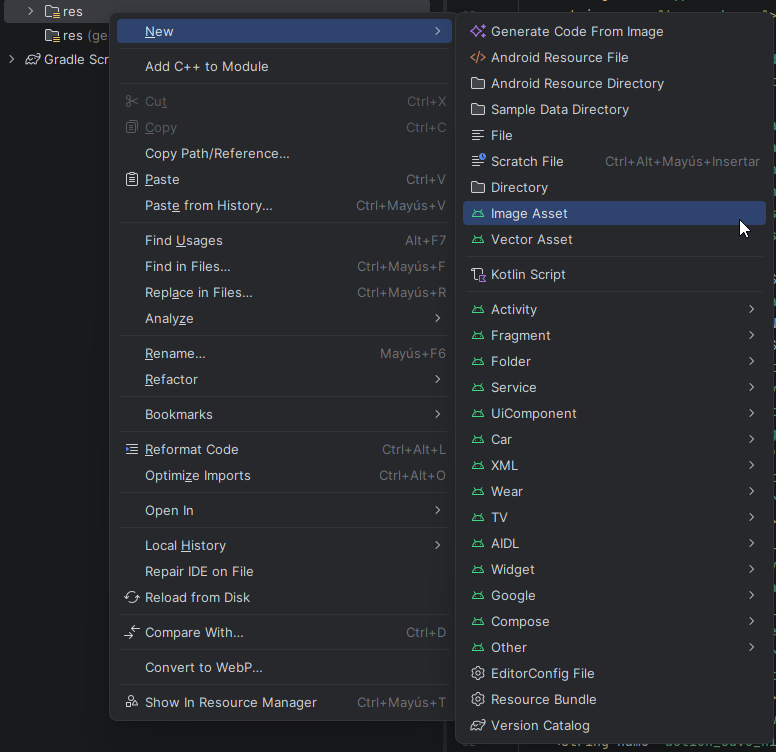
Task: Click the Directory folder icon
Action: point(478,187)
